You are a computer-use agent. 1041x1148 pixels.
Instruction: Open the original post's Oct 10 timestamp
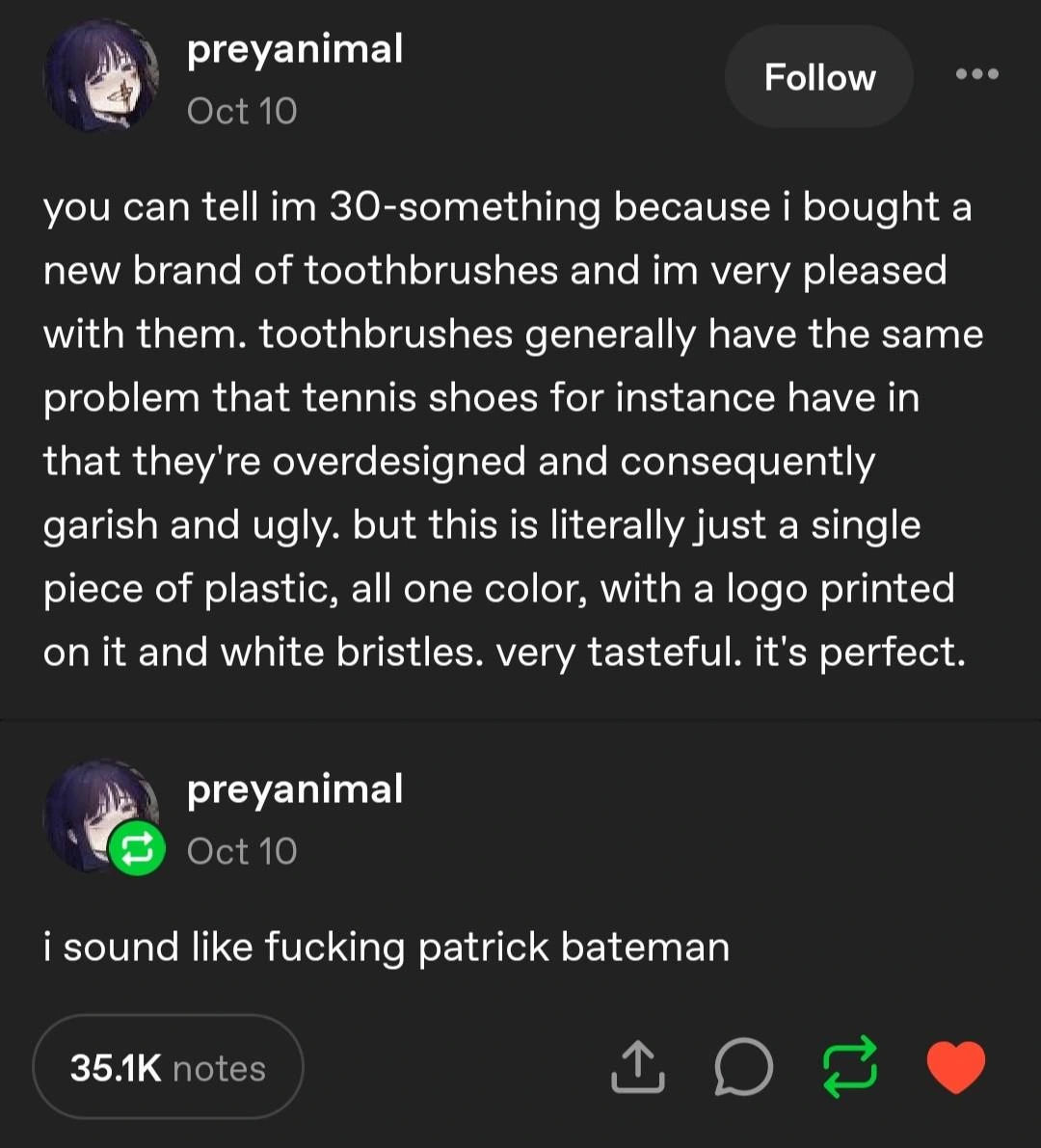click(x=242, y=111)
